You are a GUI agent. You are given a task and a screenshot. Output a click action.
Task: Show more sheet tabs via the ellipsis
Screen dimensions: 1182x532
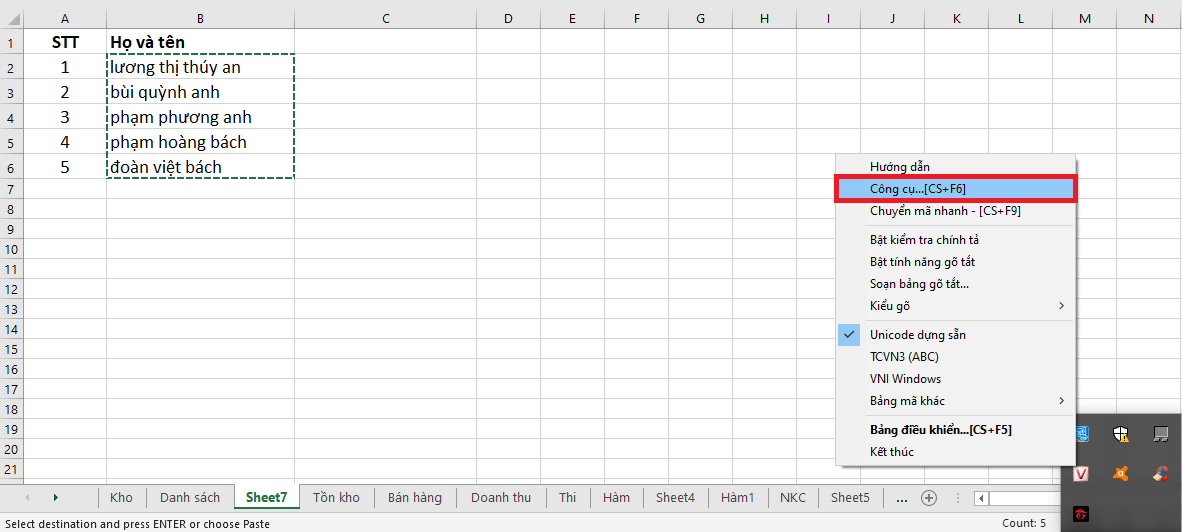[901, 498]
